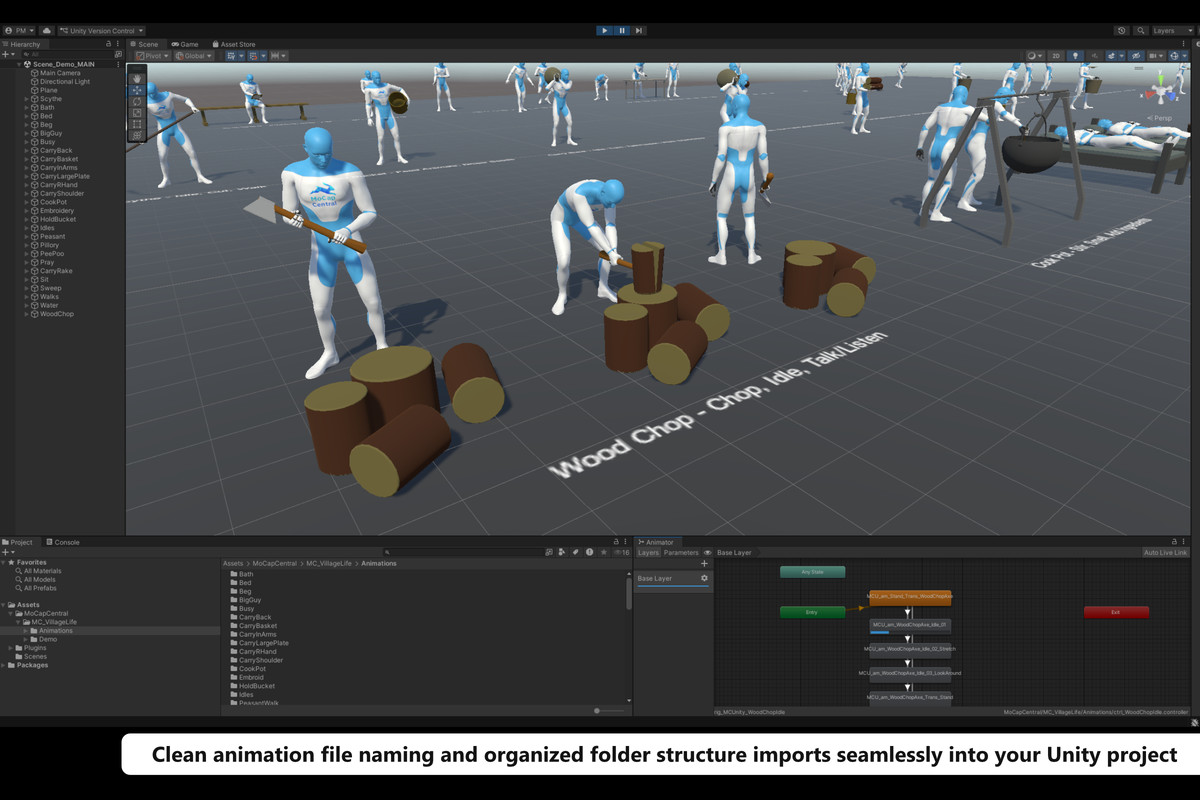Click the Step frame button beside Pause

coord(639,30)
